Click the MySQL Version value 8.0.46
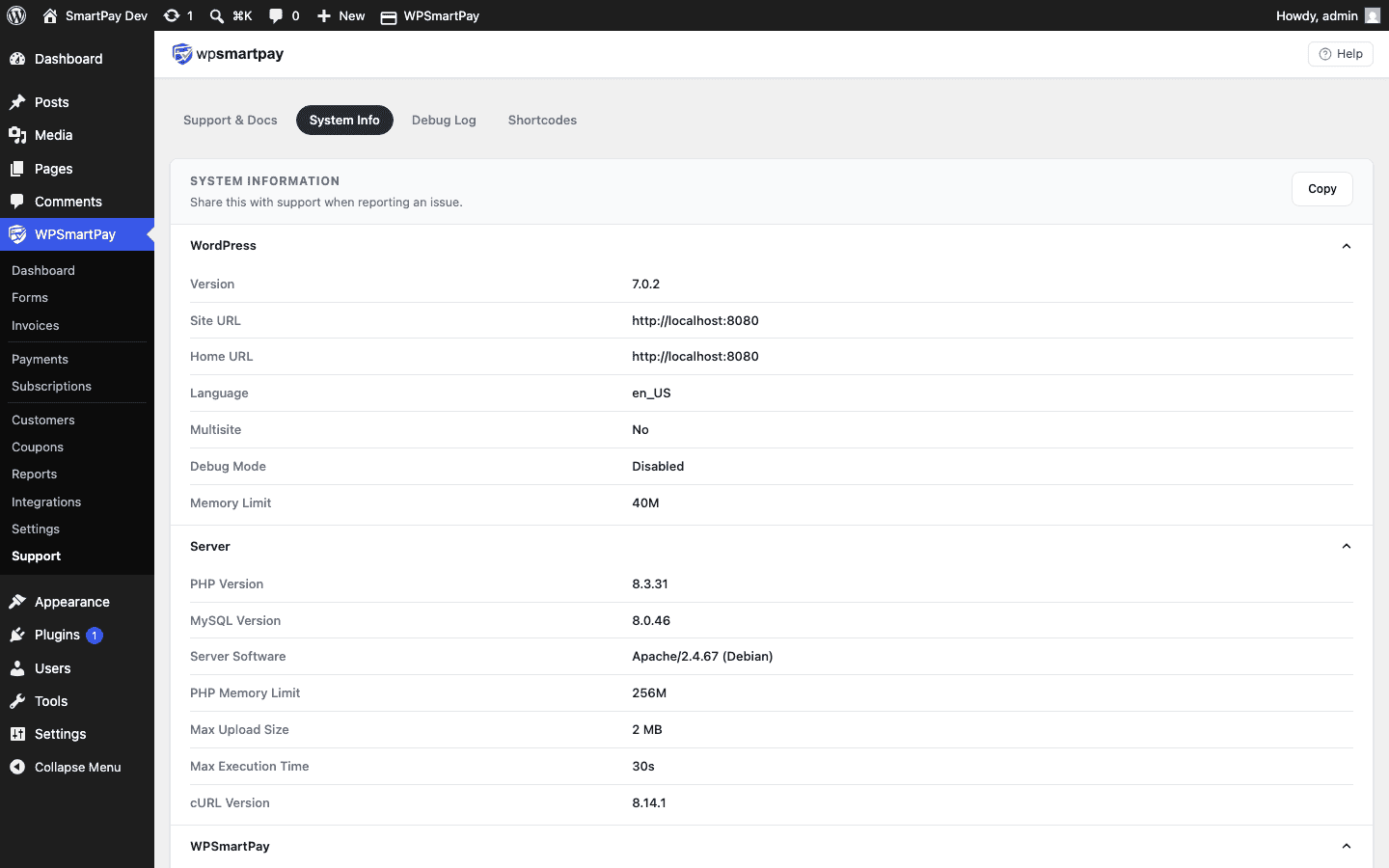Screen dimensions: 1389x868 (651, 620)
